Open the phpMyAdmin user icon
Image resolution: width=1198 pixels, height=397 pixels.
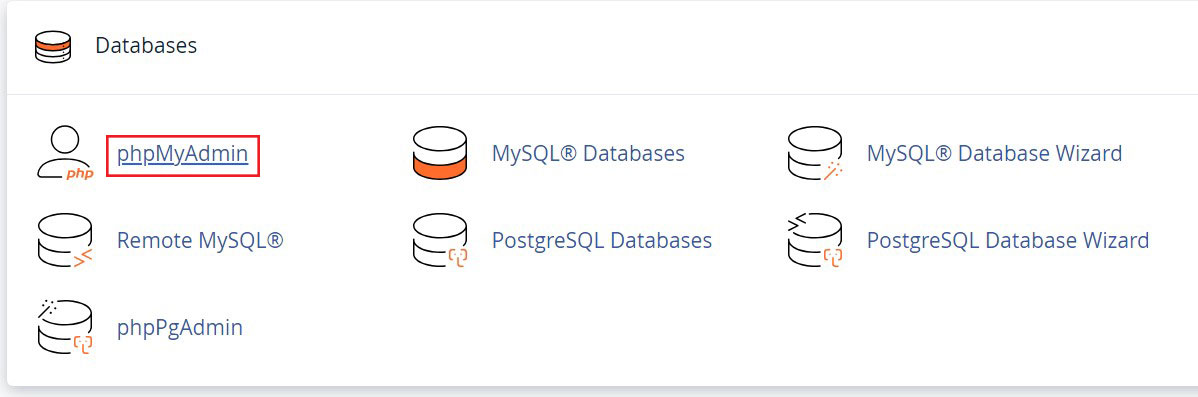(x=64, y=154)
